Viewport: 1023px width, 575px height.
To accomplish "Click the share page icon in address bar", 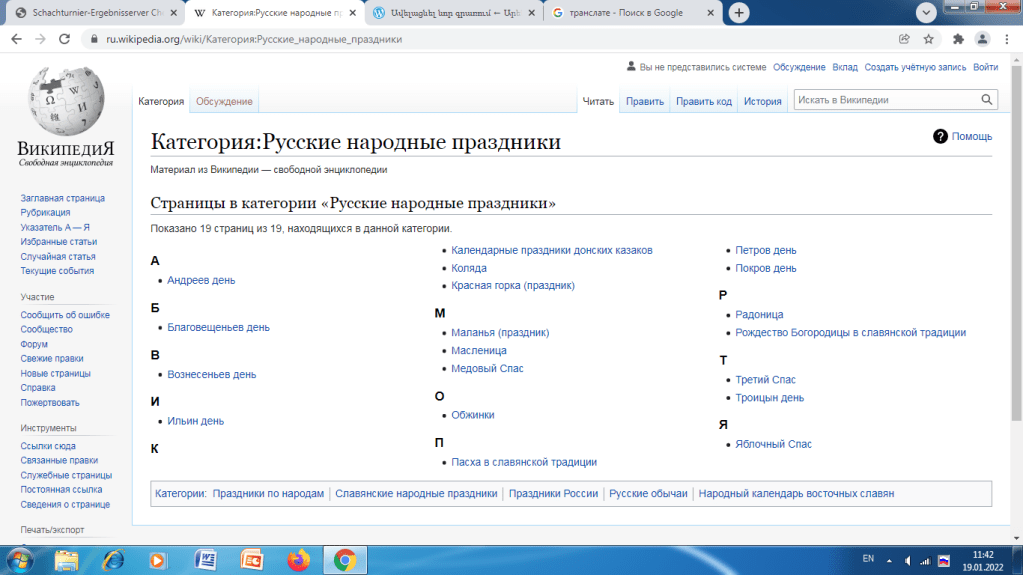I will pyautogui.click(x=904, y=40).
